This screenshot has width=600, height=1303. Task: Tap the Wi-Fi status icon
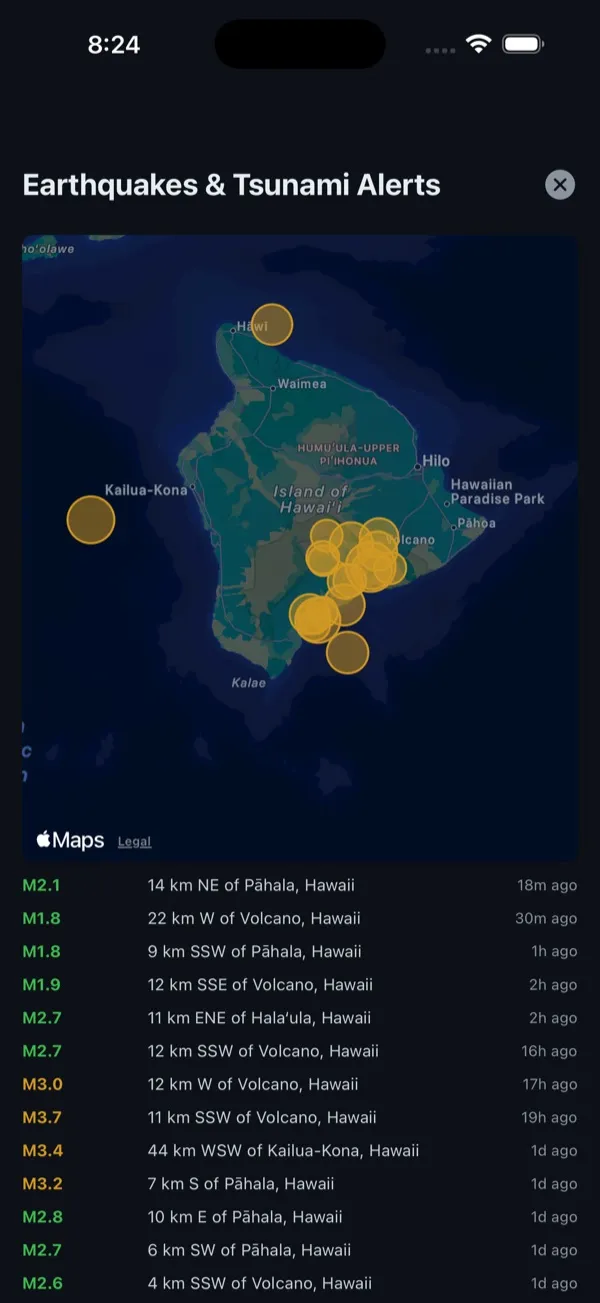tap(479, 44)
